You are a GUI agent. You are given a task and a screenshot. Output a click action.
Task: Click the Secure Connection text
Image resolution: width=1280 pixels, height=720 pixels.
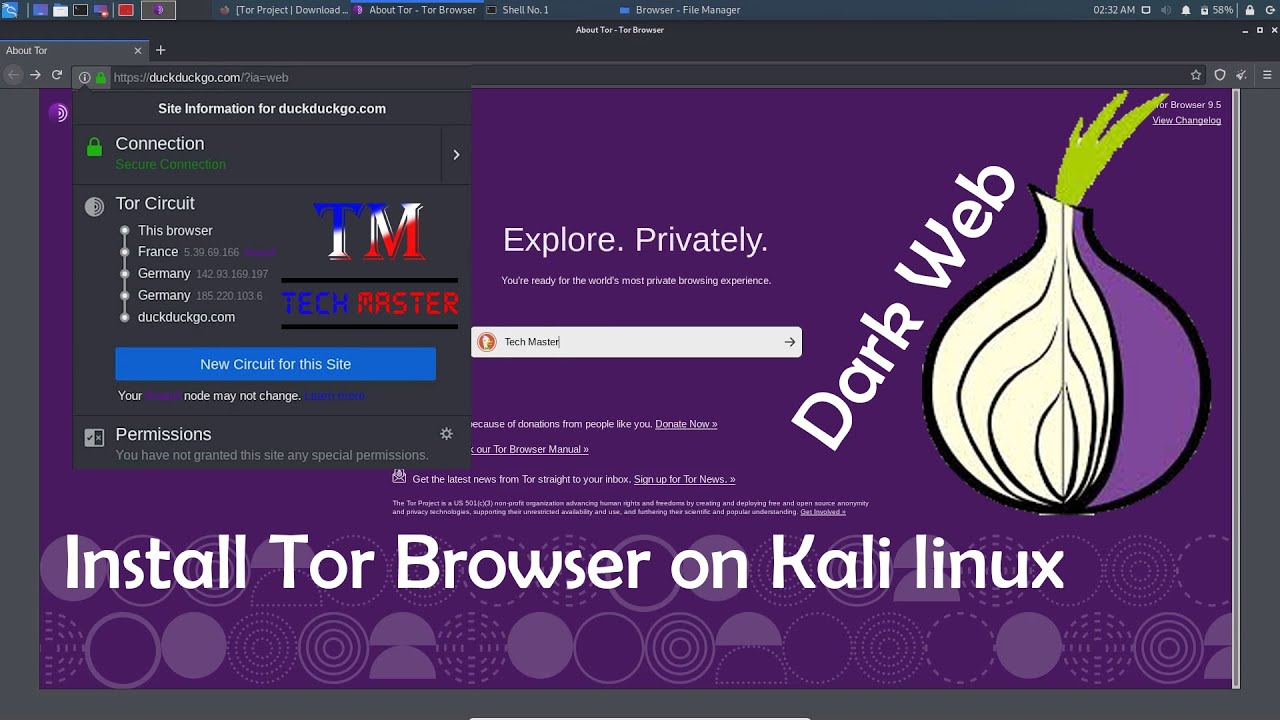(170, 164)
